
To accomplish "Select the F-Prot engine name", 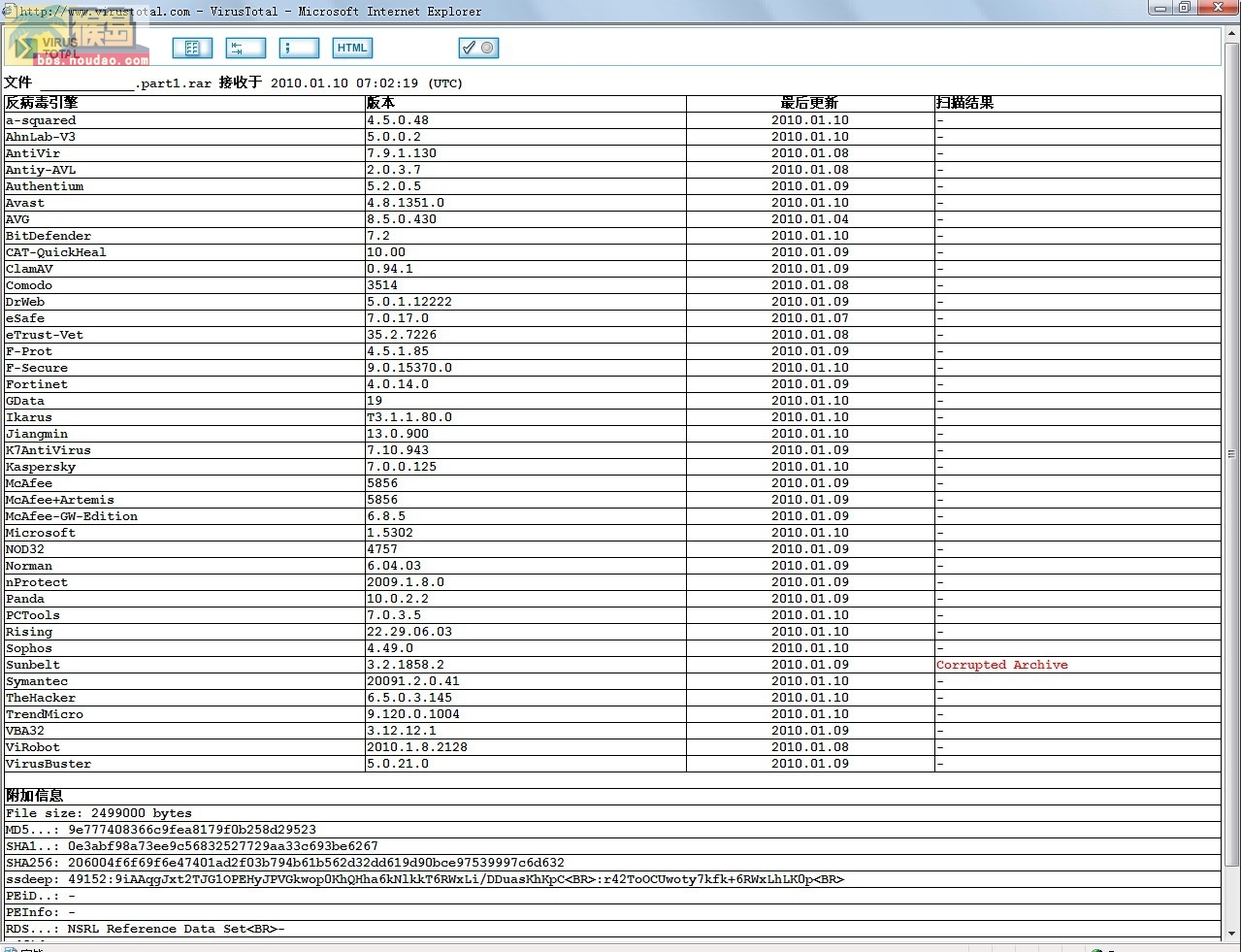I will [29, 351].
